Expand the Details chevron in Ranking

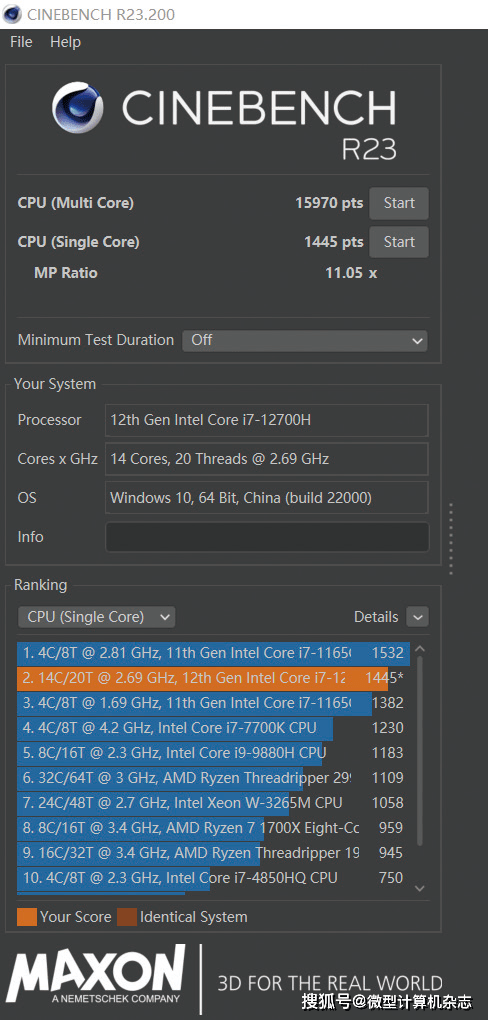coord(417,617)
